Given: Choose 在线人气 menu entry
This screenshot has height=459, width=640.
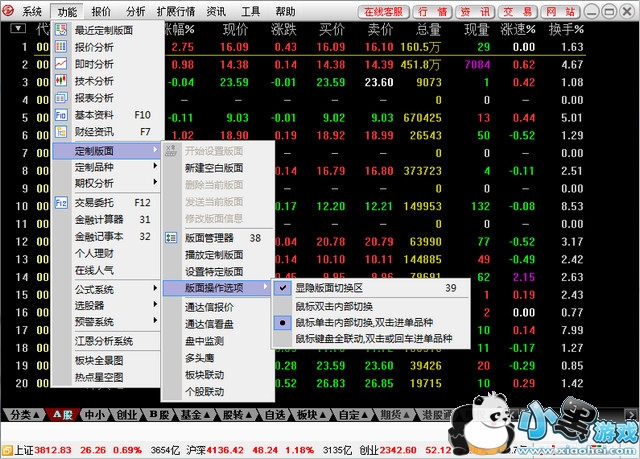Looking at the screenshot, I should (x=106, y=270).
